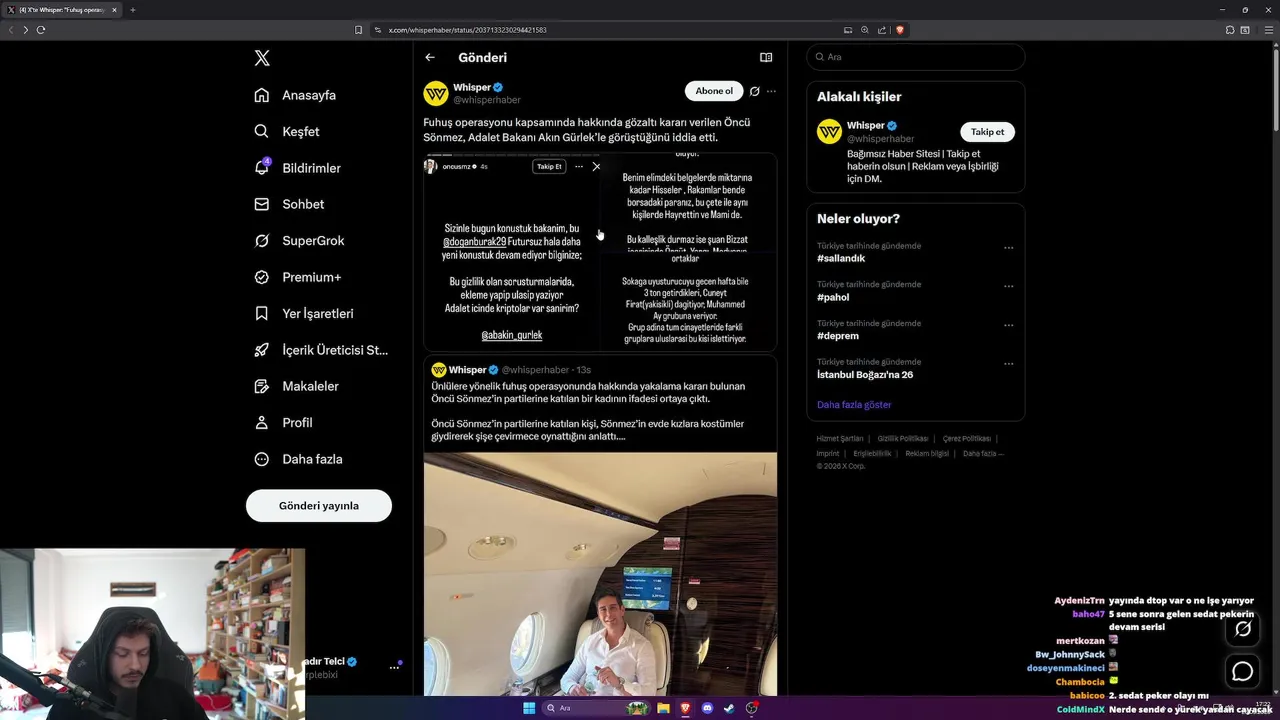Click the @abakin_gurlek mention in image

[x=512, y=335]
